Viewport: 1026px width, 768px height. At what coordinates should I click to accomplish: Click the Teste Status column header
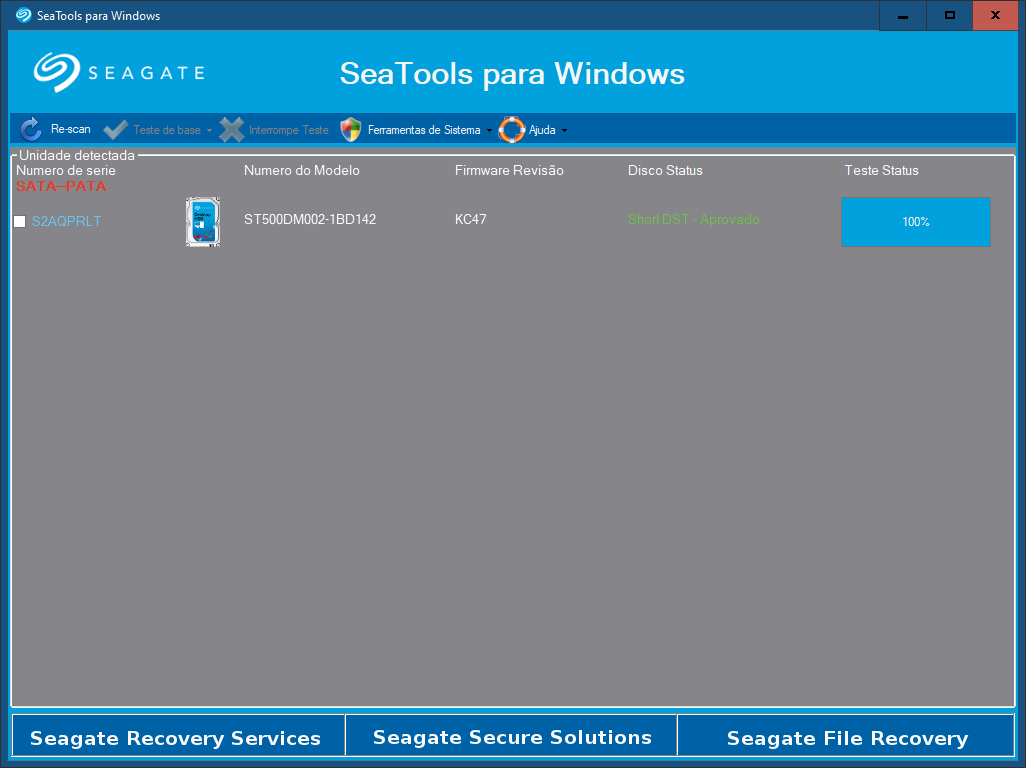881,170
